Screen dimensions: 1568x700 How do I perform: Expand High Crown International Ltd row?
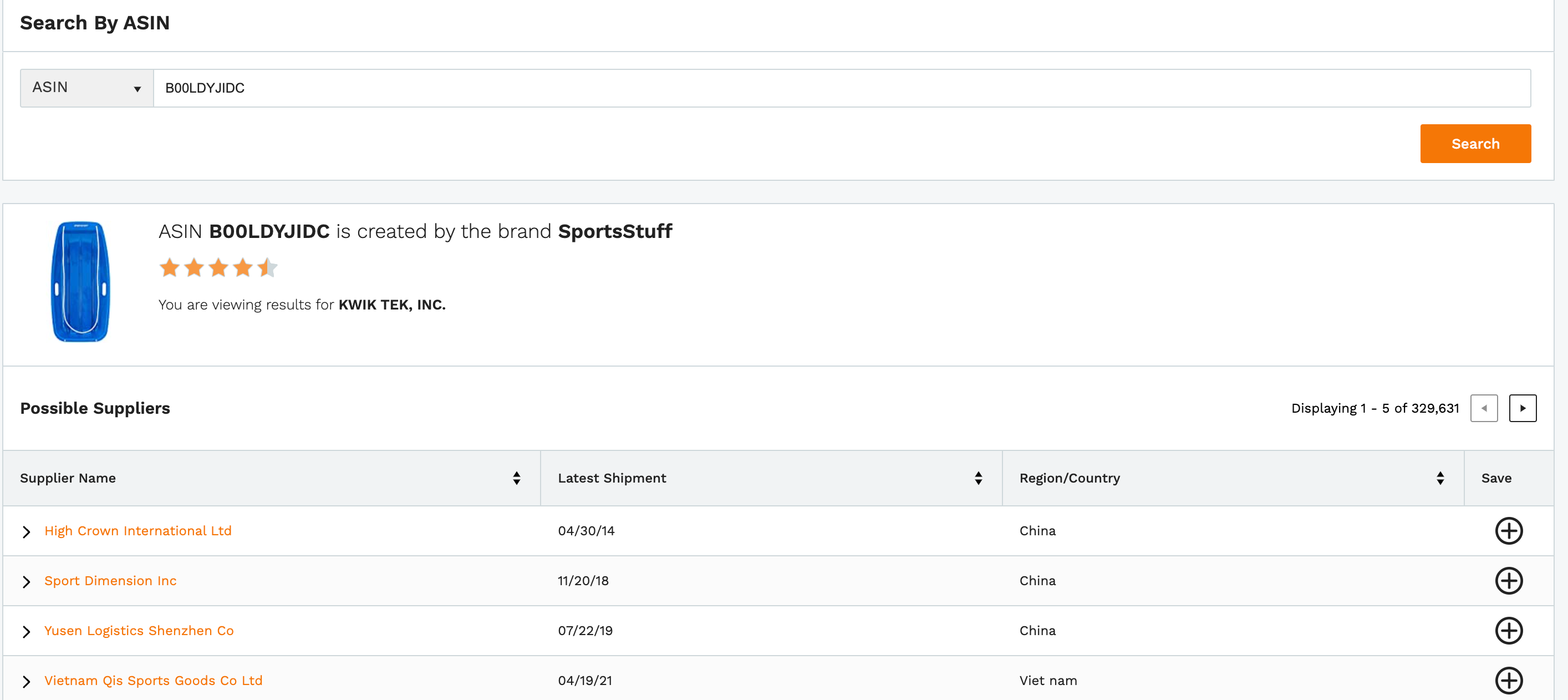26,532
